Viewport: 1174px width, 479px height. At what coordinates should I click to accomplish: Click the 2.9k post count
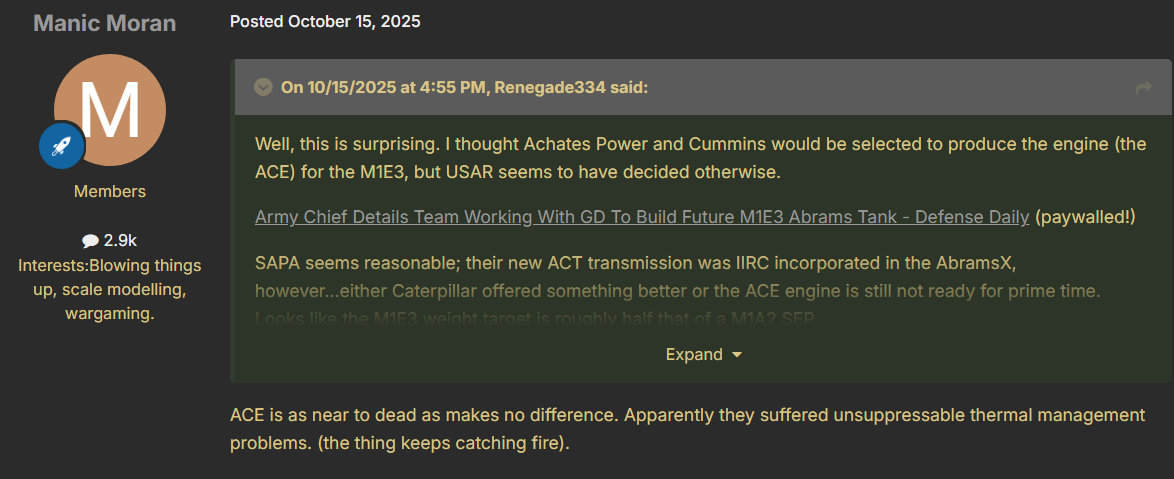click(120, 241)
